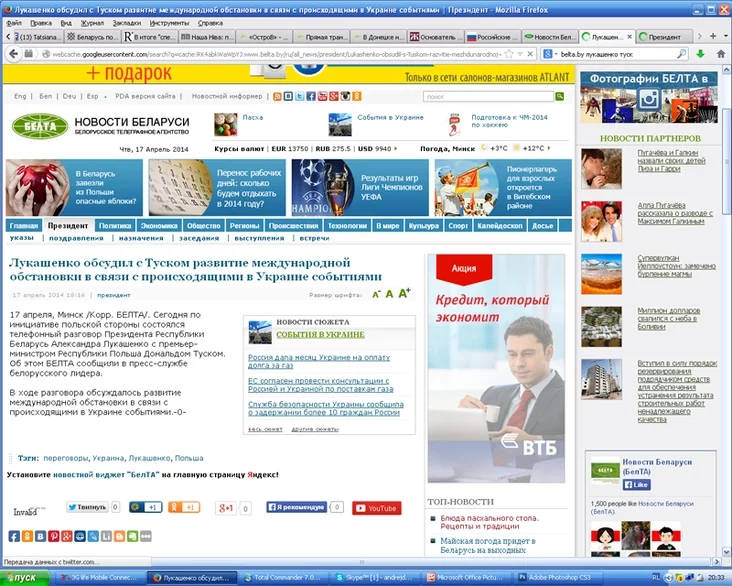Click the Facebook 'Я рекомендую' button
The width and height of the screenshot is (732, 586).
pyautogui.click(x=297, y=508)
